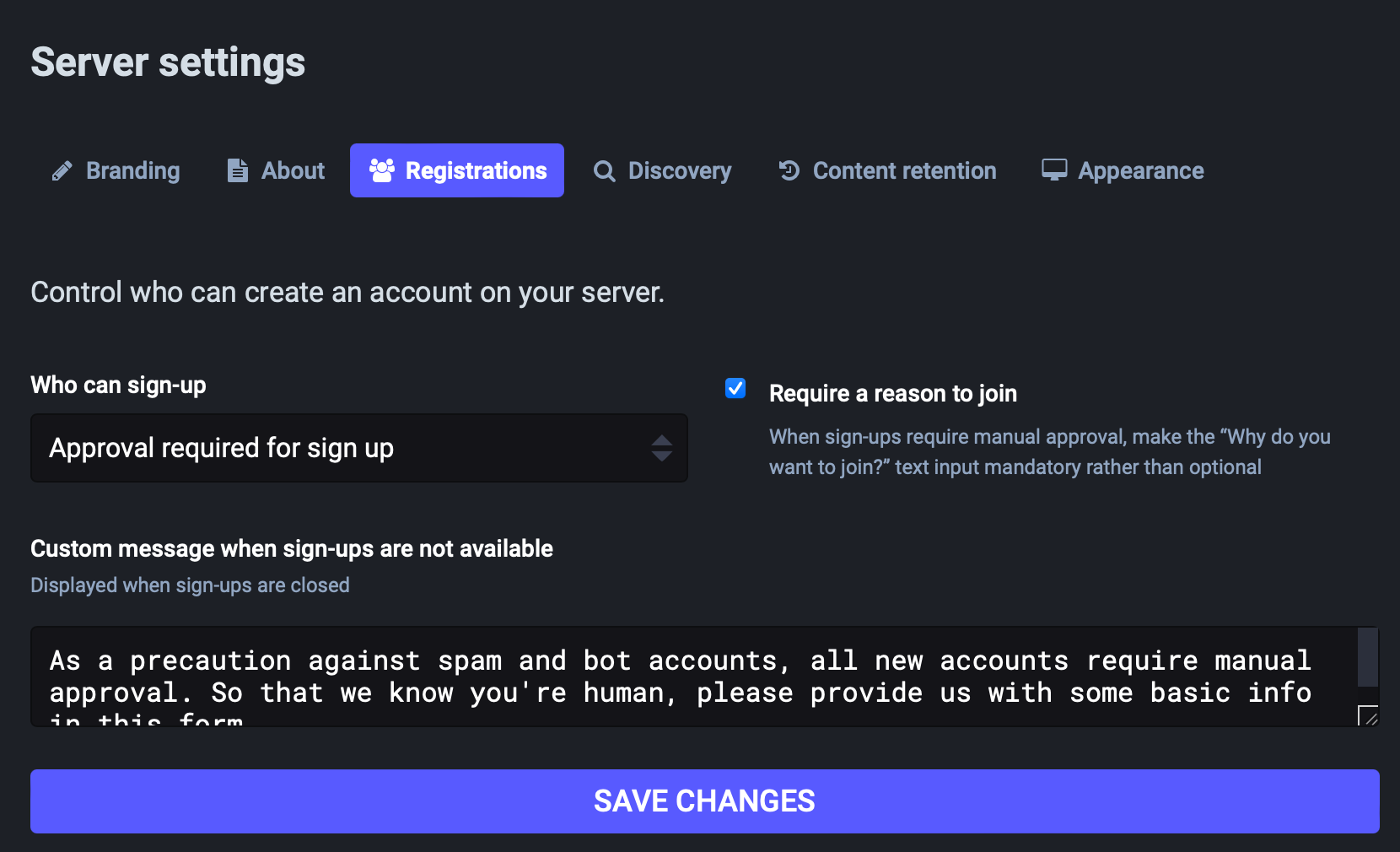This screenshot has width=1400, height=852.
Task: Select the Registrations tab label
Action: pyautogui.click(x=476, y=170)
